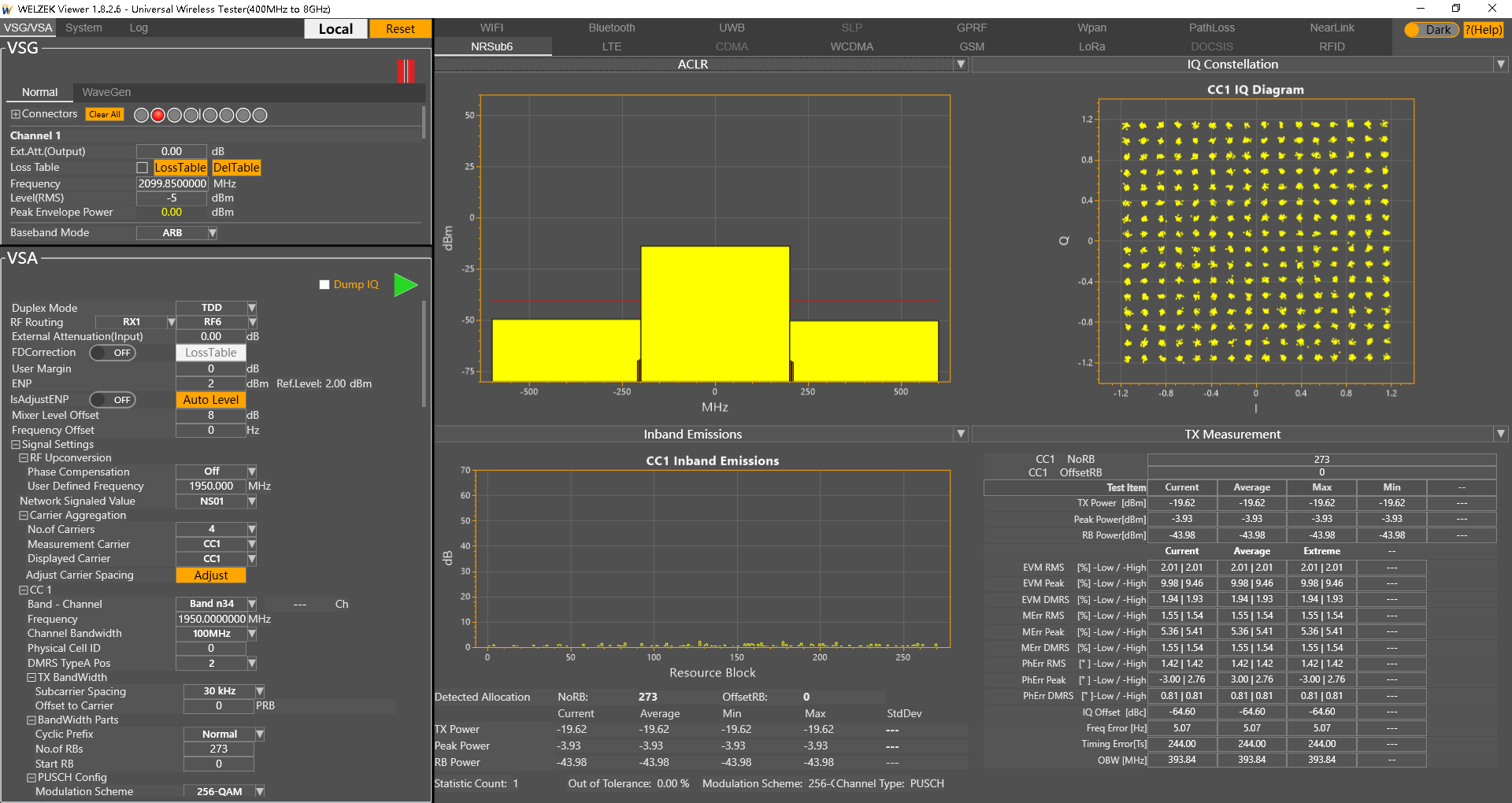Select the sixth connector circle
This screenshot has height=803, width=1512.
tap(226, 115)
